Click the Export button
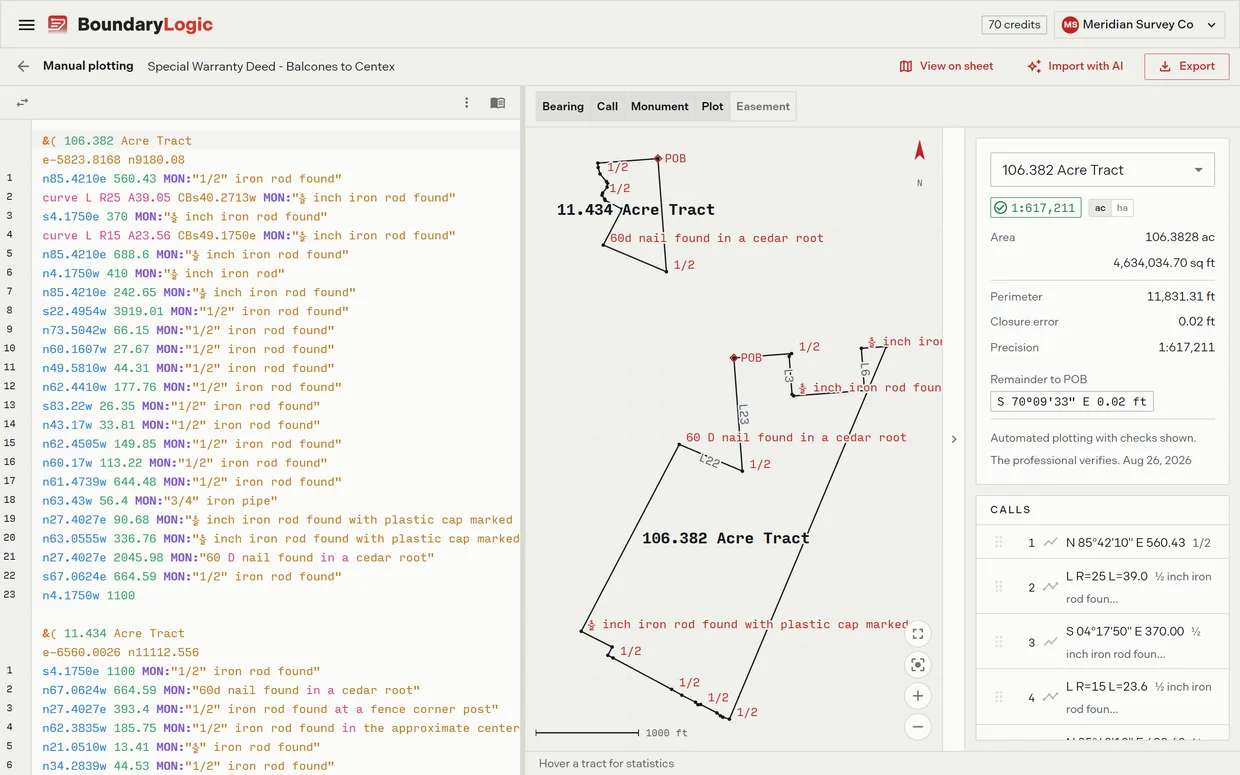 1187,66
